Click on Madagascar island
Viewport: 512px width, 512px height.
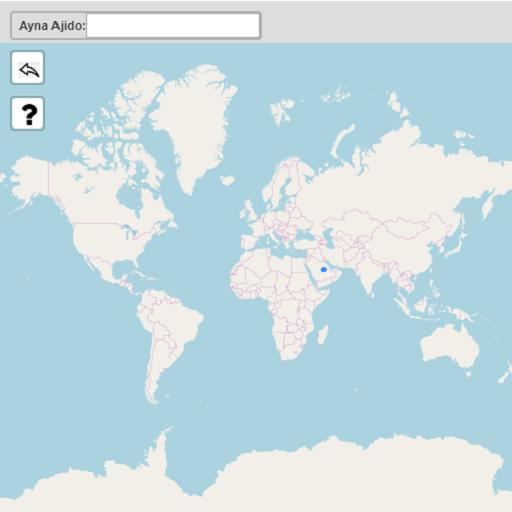click(323, 335)
